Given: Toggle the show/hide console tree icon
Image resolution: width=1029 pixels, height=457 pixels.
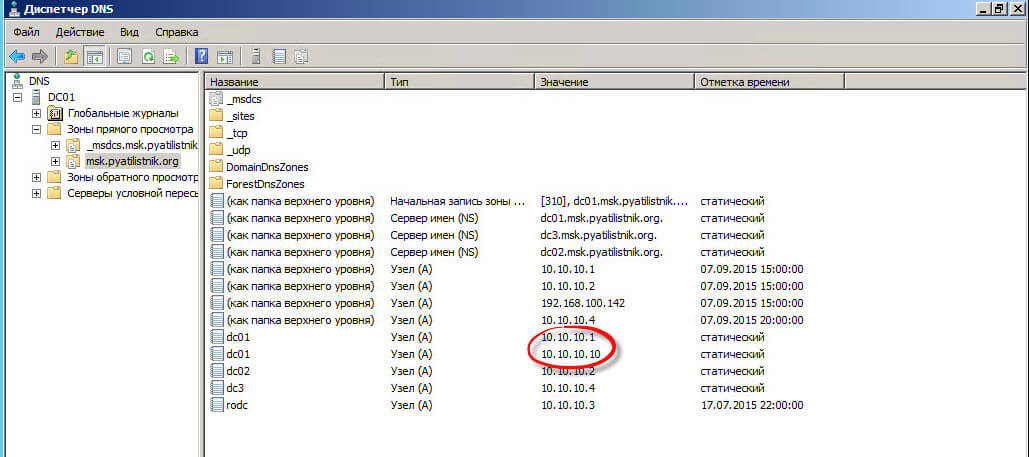Looking at the screenshot, I should (94, 56).
